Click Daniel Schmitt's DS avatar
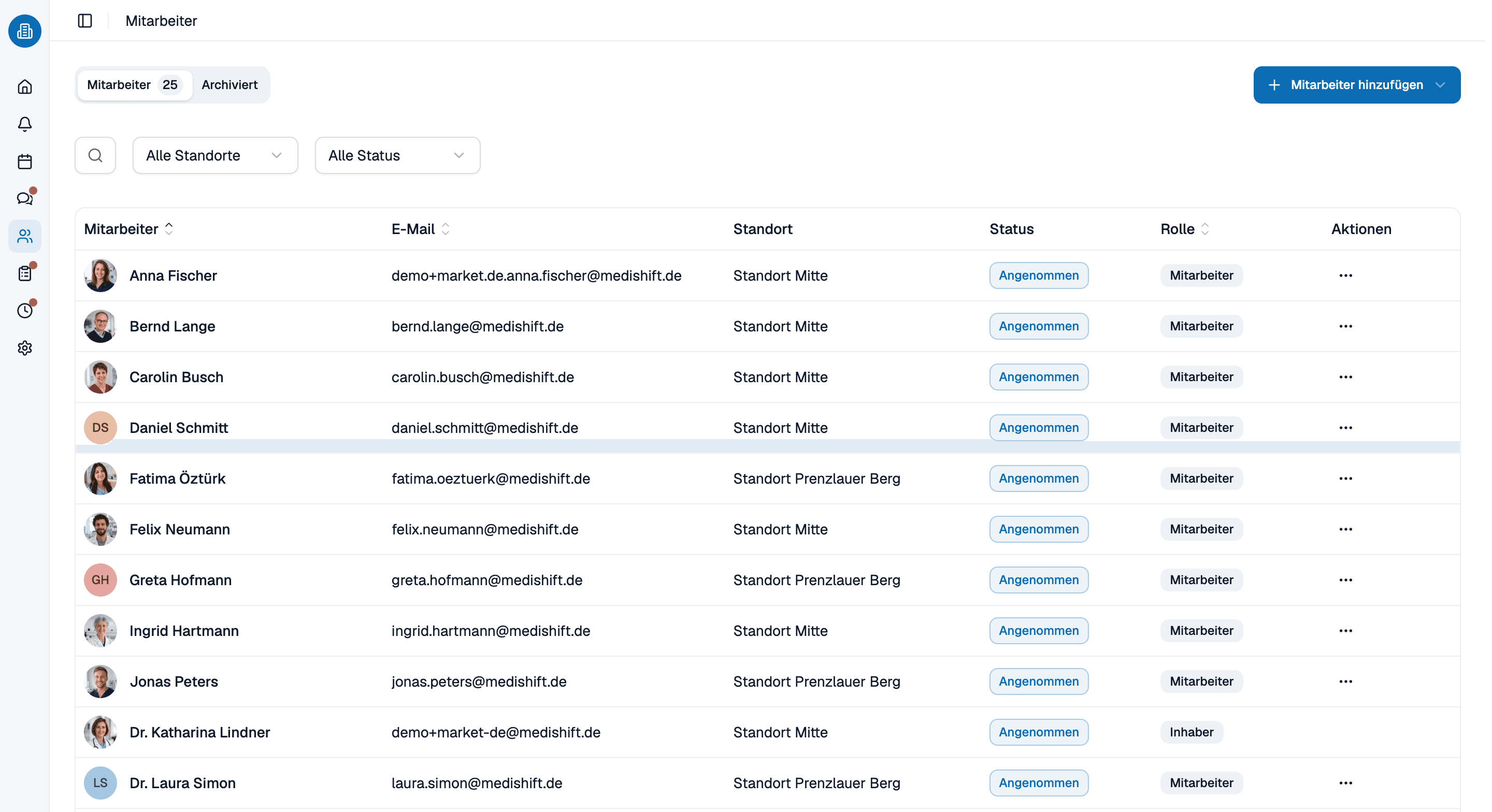 coord(100,428)
